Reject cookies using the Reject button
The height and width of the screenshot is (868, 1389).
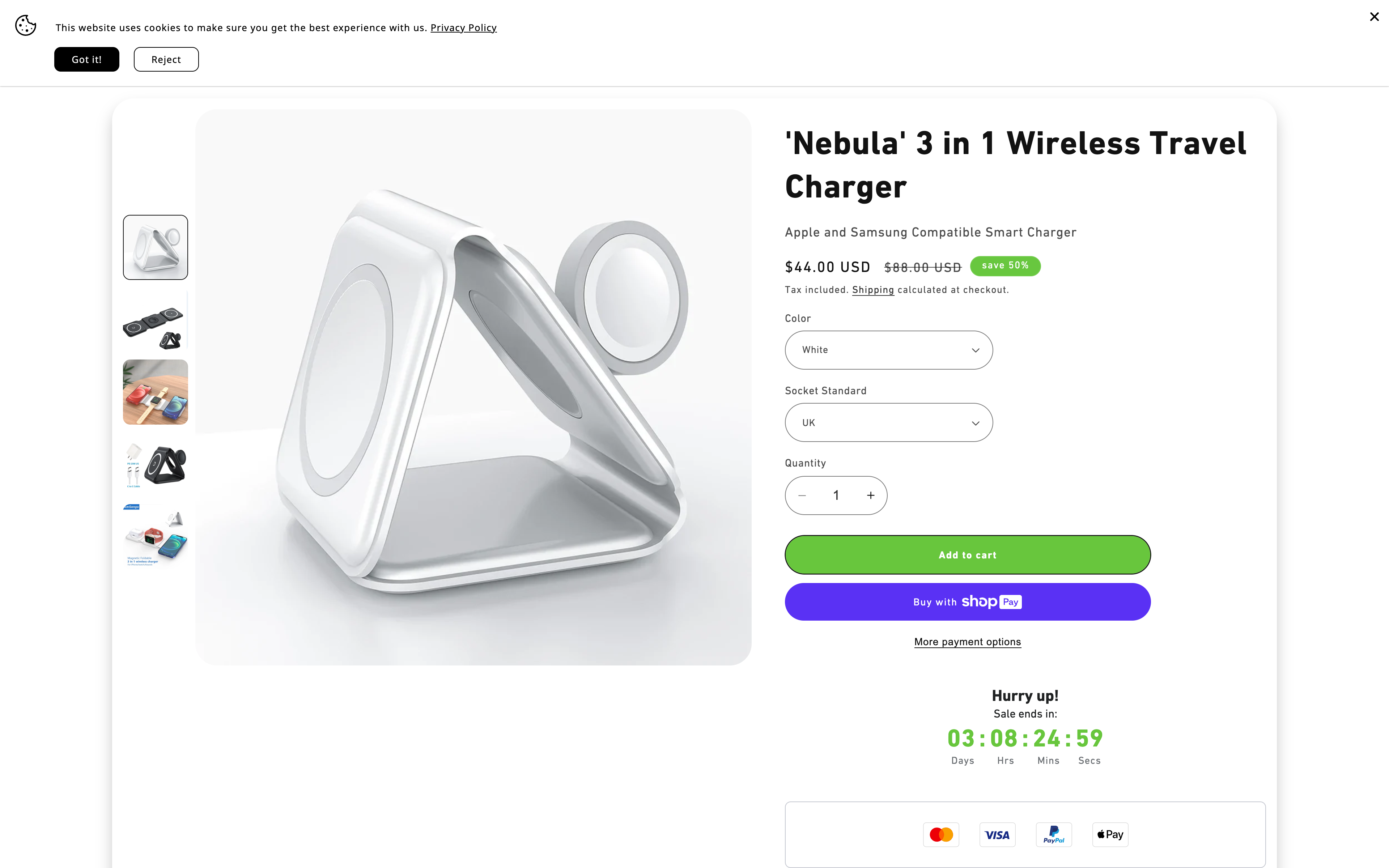(x=166, y=60)
